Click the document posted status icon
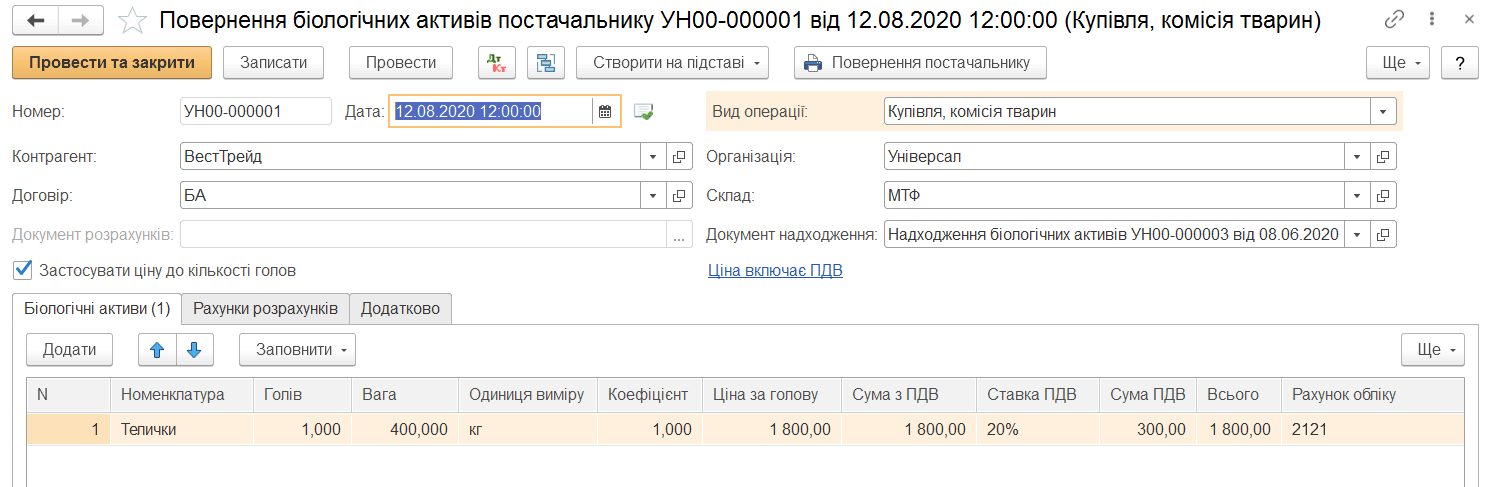The width and height of the screenshot is (1486, 487). (x=643, y=112)
